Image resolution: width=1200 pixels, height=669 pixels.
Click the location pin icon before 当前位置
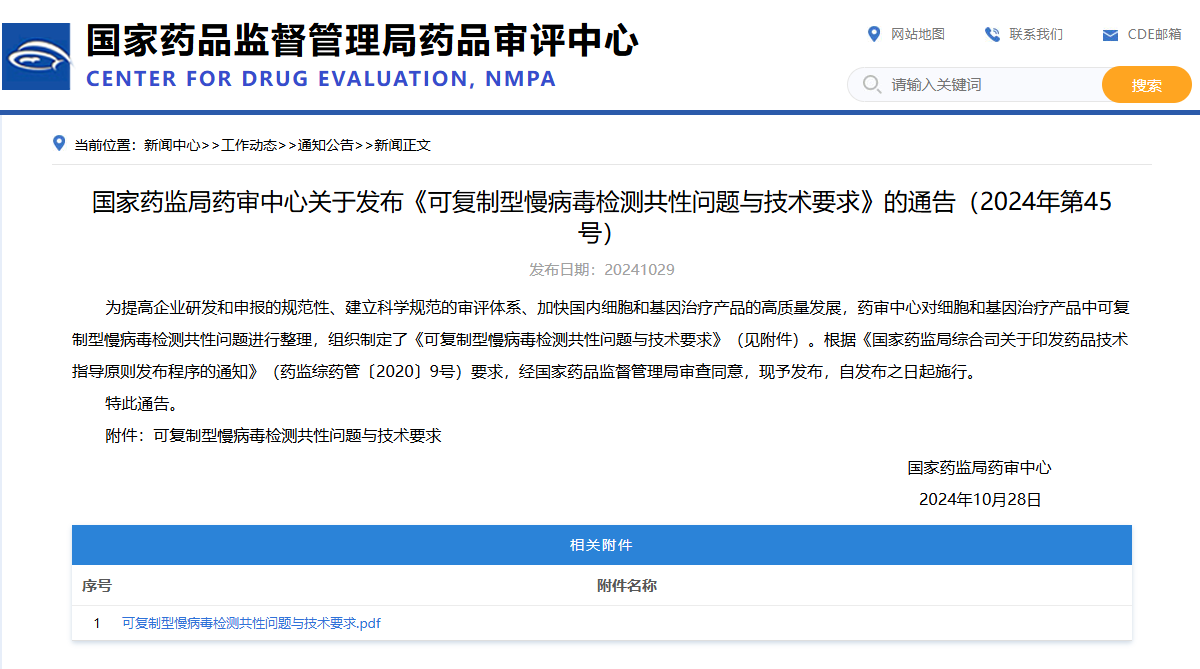pos(59,144)
